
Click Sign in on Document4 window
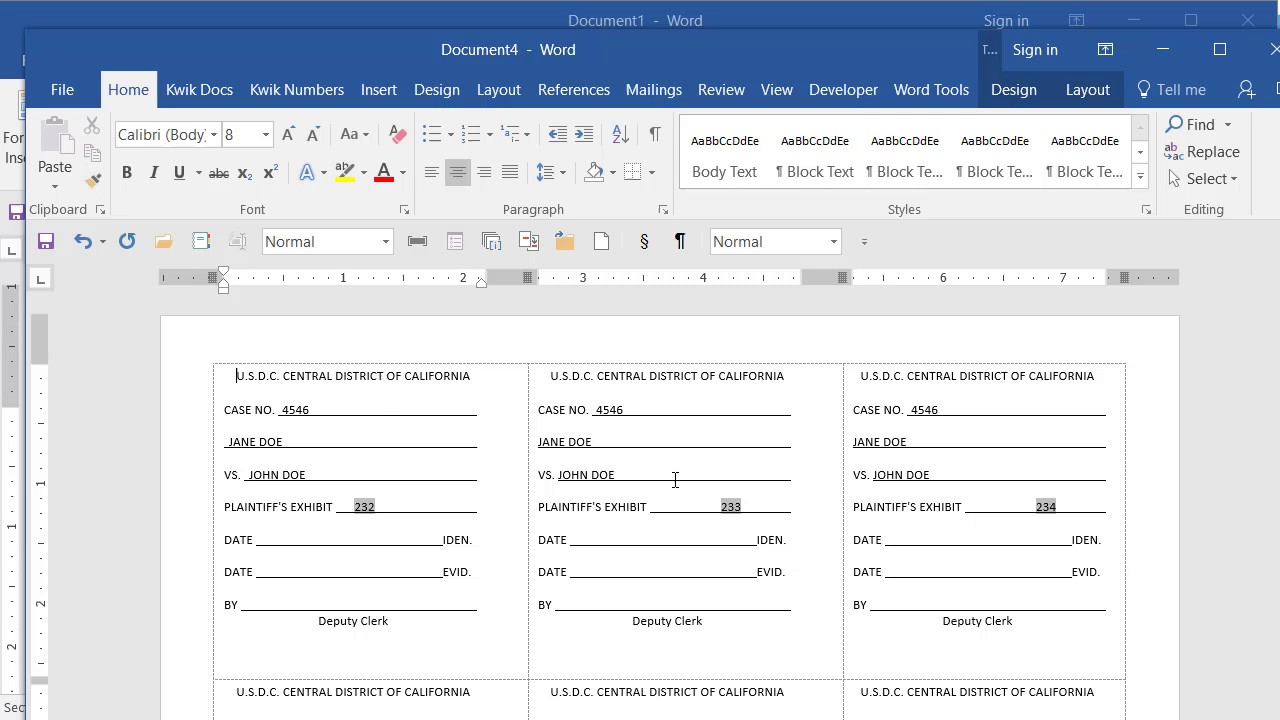(x=1035, y=49)
